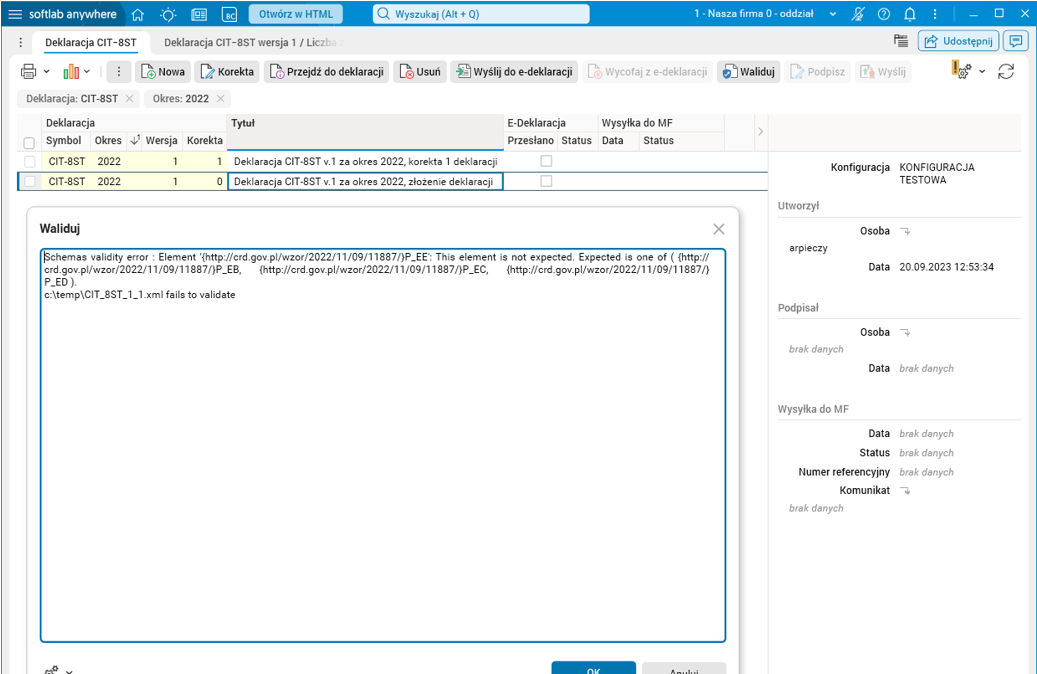
Task: Click the Przesłano column header
Action: click(x=530, y=140)
